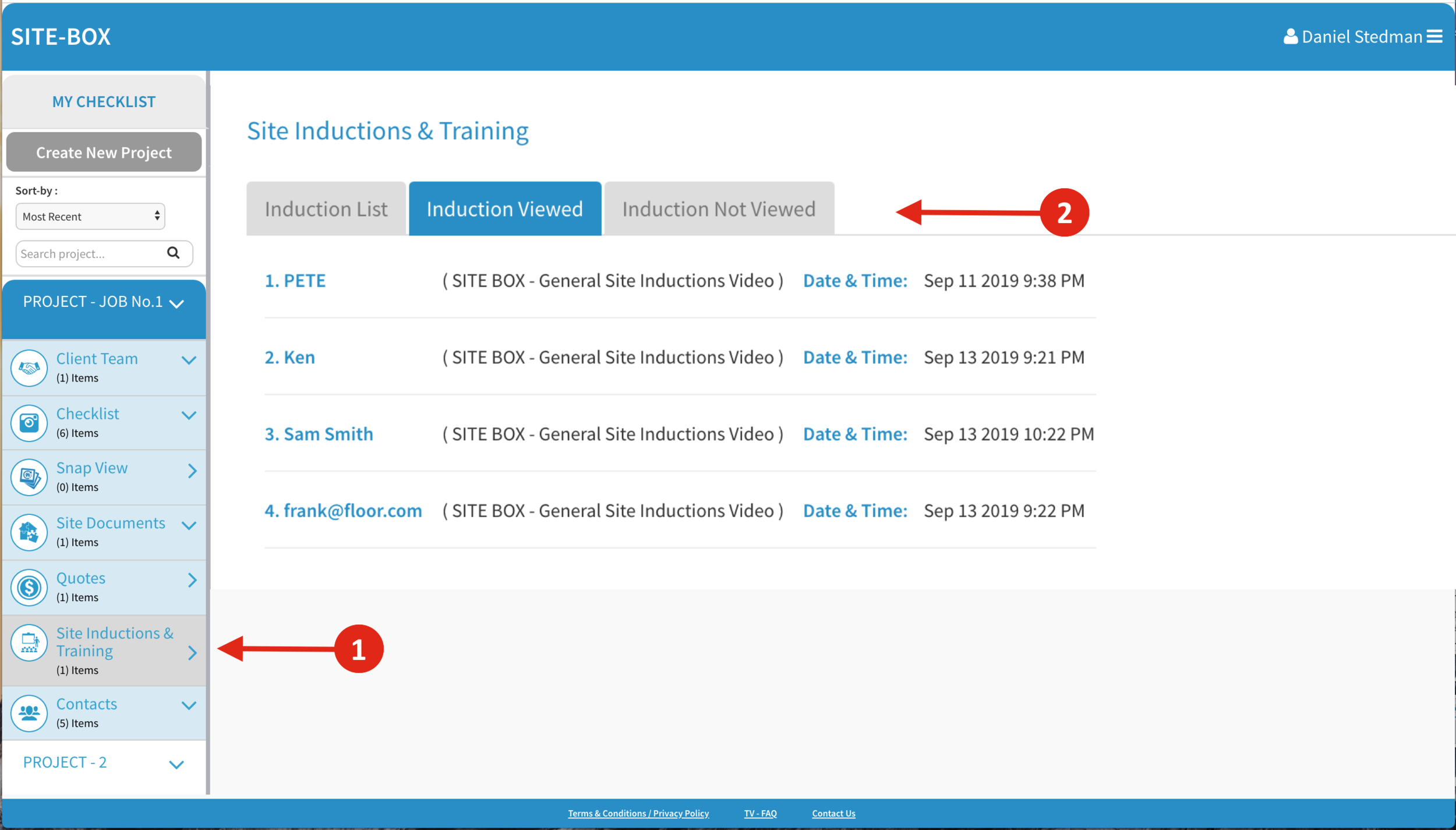The width and height of the screenshot is (1456, 830).
Task: Expand the PROJECT - 2 section
Action: (176, 765)
